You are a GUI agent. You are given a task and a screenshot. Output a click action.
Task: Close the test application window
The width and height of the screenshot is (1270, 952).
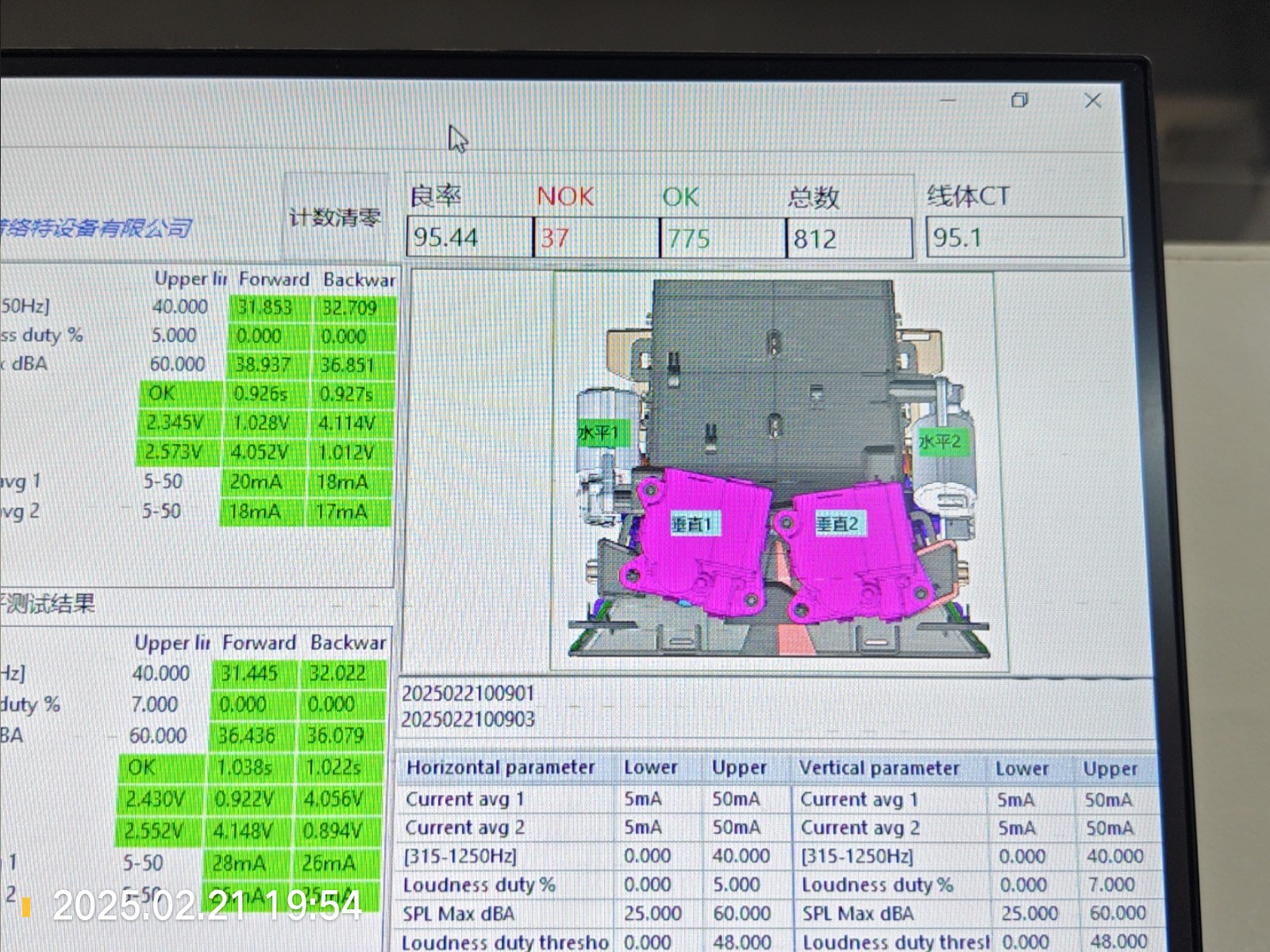click(x=1093, y=101)
